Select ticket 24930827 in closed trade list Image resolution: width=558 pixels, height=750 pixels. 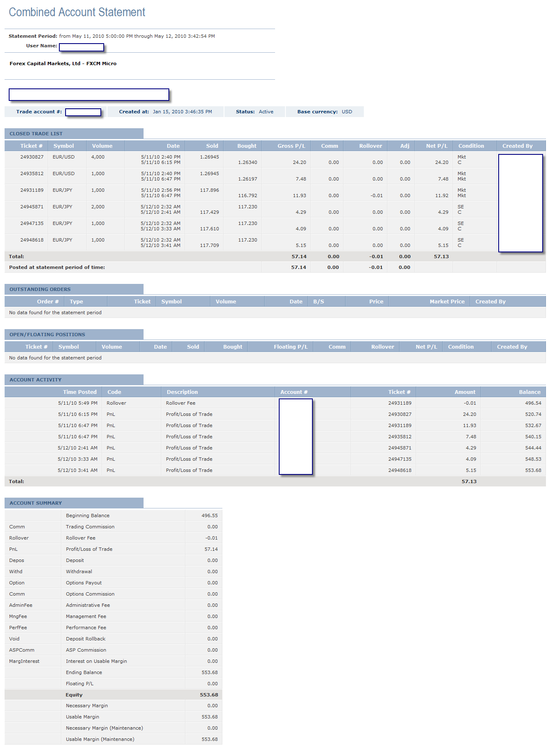coord(32,157)
